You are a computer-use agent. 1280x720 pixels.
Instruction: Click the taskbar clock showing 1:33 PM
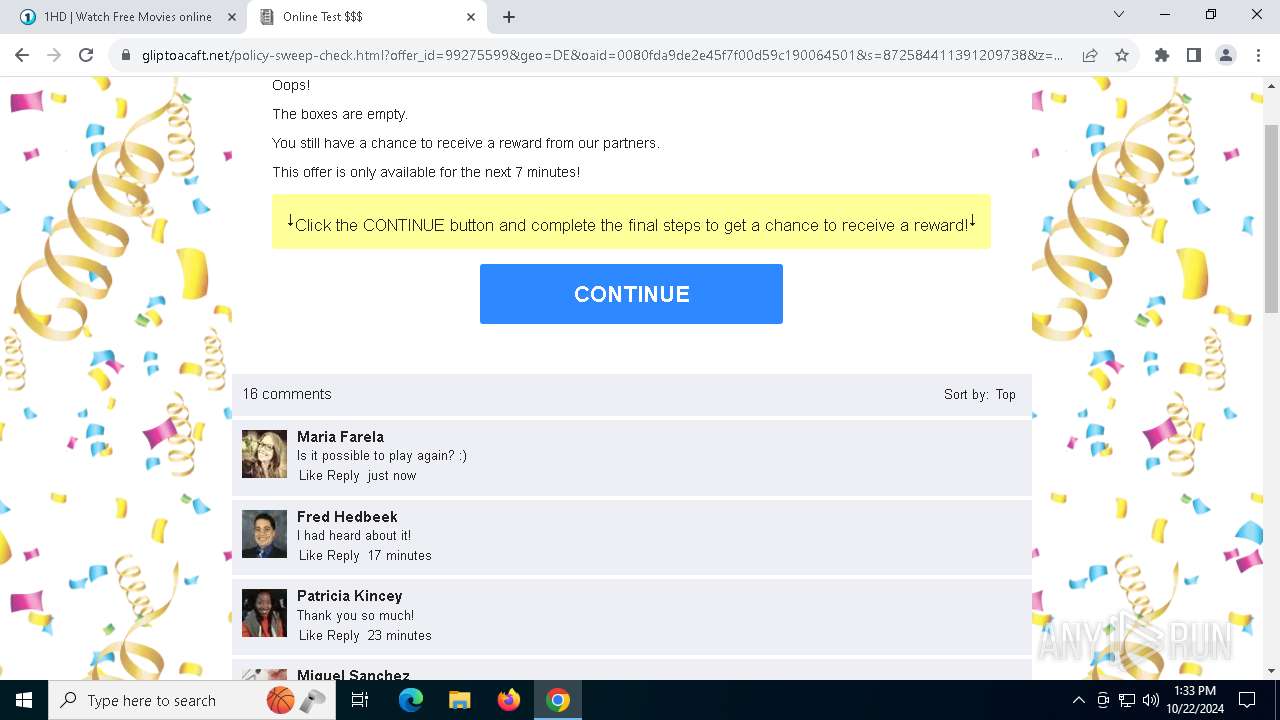(1194, 700)
